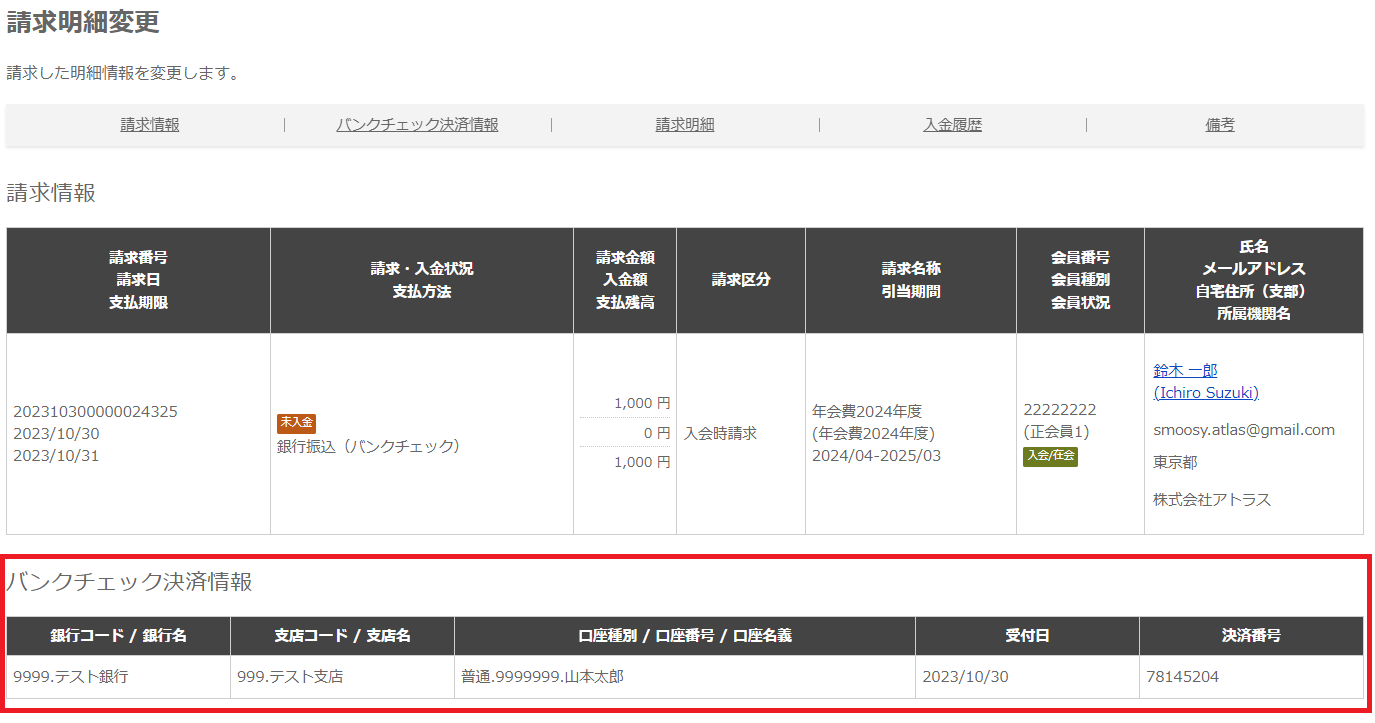Image resolution: width=1375 pixels, height=723 pixels.
Task: Click the 入会/在会 member status badge
Action: [1050, 457]
